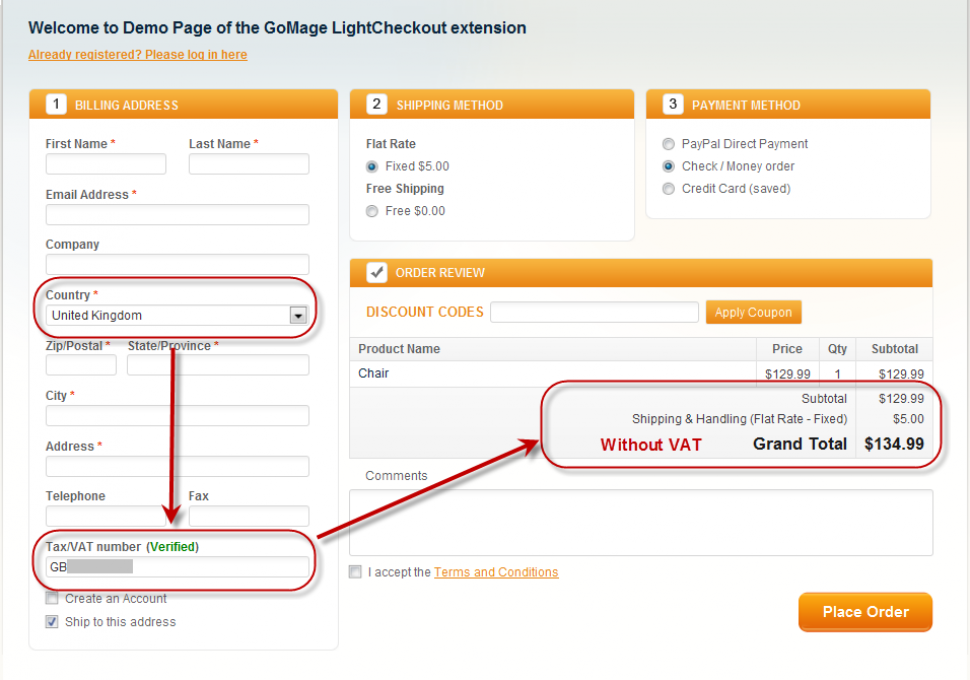
Task: Click the Order Review checkmark icon
Action: [x=377, y=273]
